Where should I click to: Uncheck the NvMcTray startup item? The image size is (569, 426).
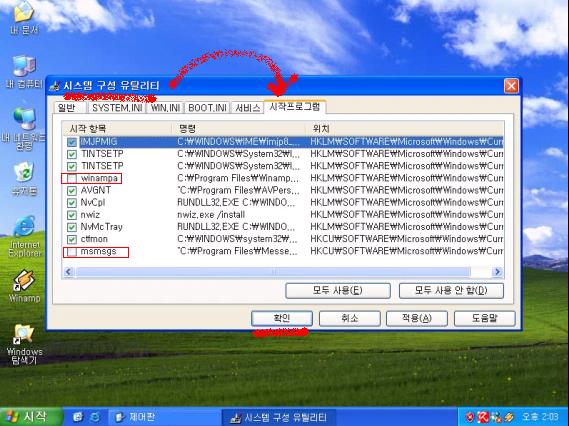pyautogui.click(x=72, y=227)
